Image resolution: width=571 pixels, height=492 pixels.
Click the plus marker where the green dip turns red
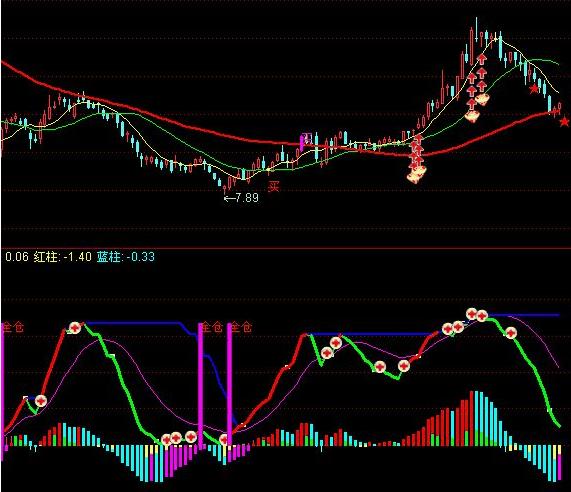[x=403, y=365]
